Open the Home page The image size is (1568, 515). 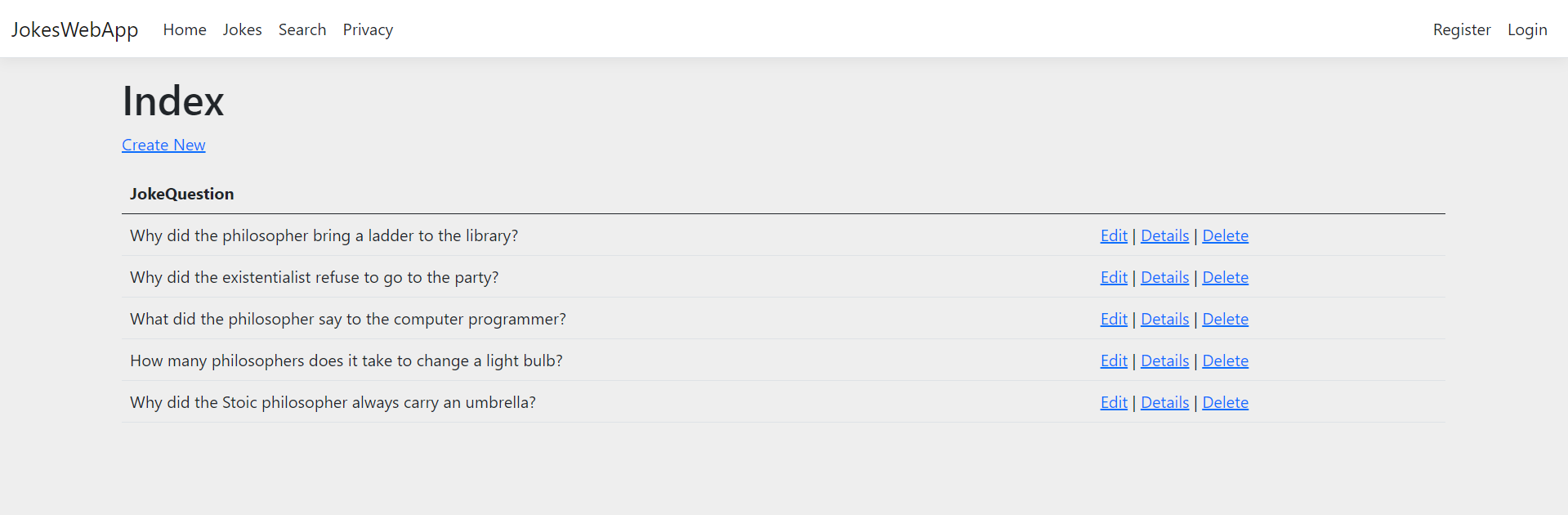click(x=184, y=29)
